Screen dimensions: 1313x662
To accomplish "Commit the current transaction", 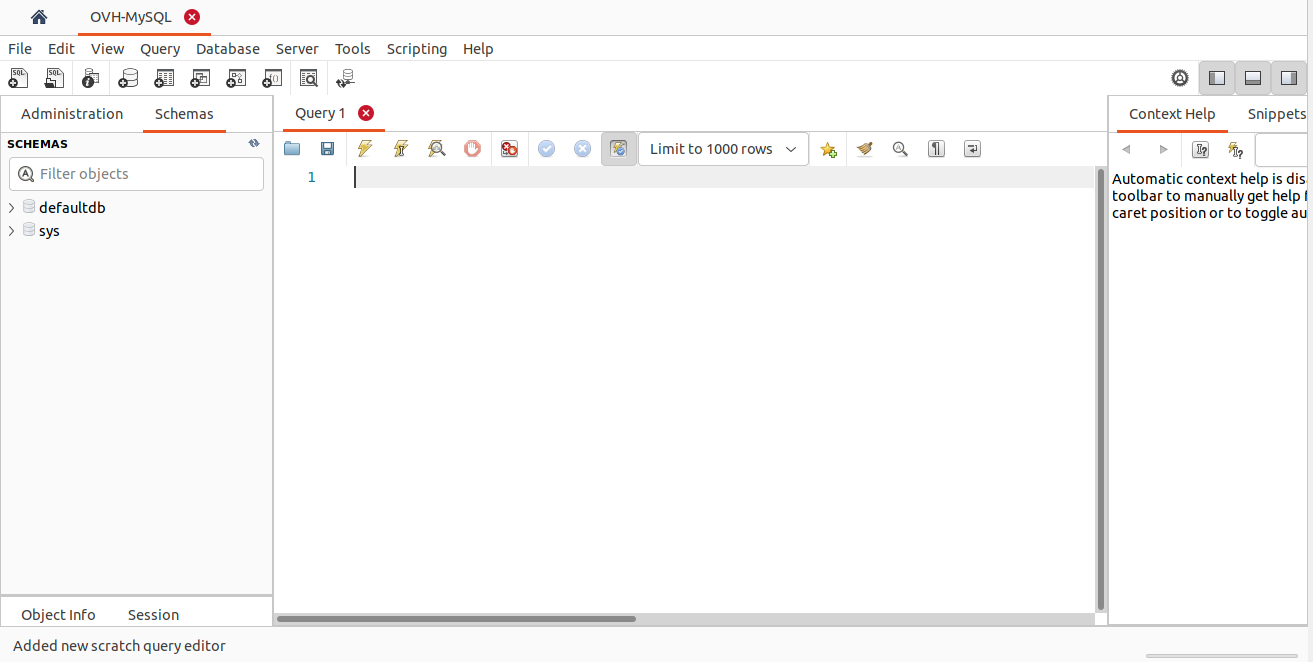I will tap(546, 148).
